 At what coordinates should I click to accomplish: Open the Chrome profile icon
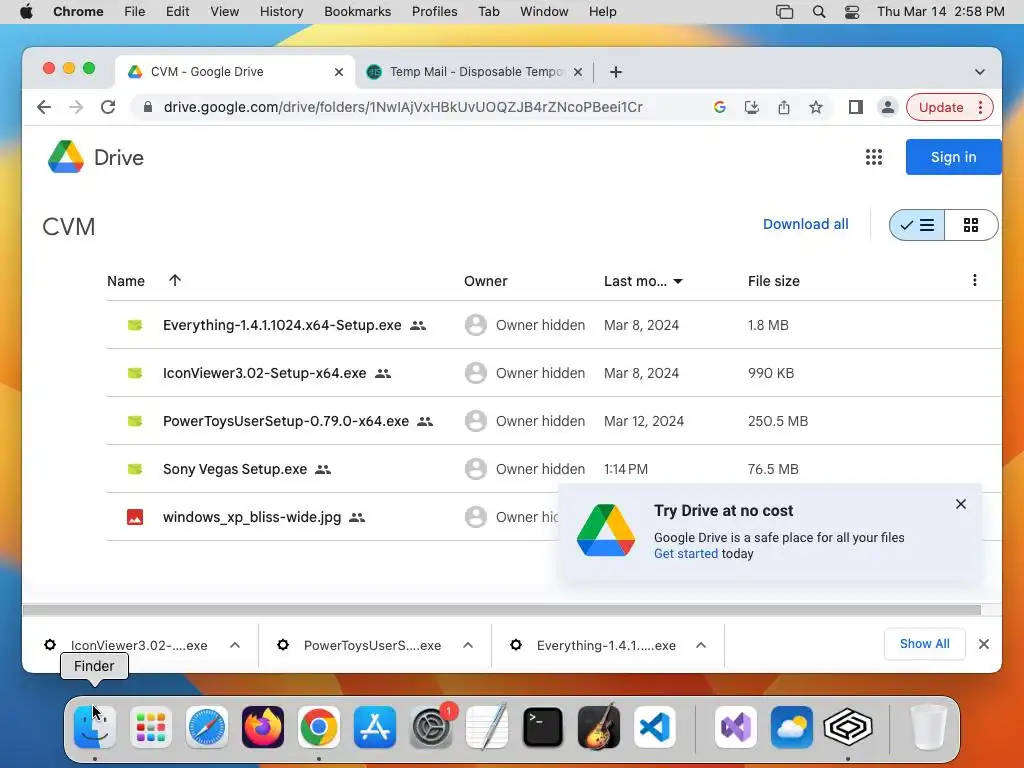tap(888, 107)
